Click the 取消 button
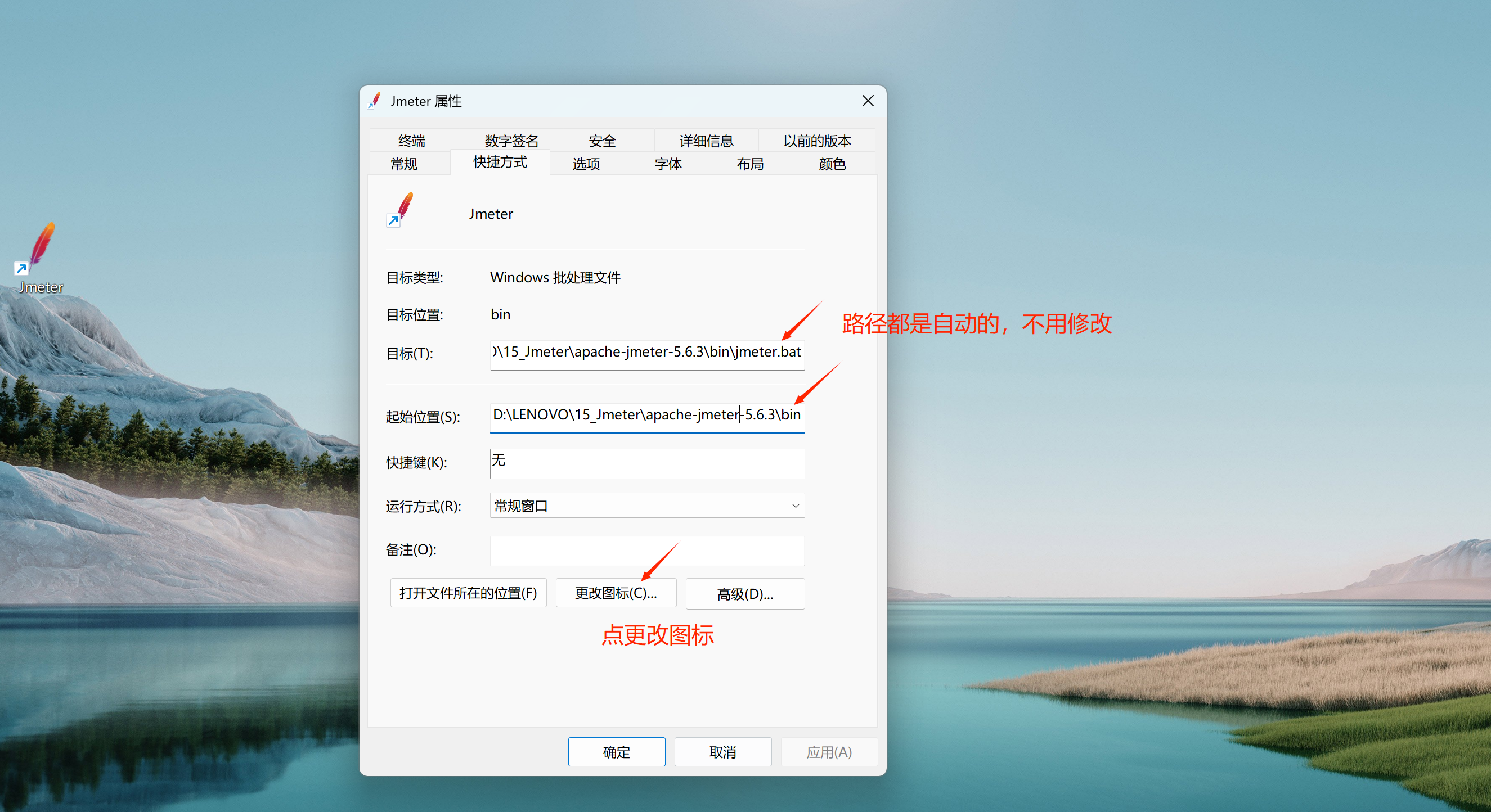This screenshot has width=1491, height=812. (723, 752)
